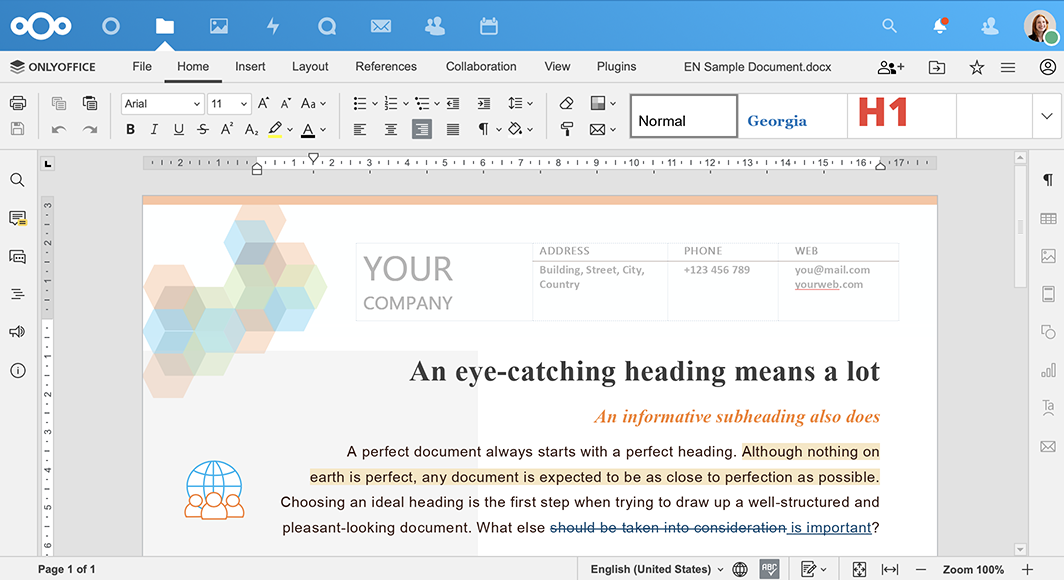Viewport: 1064px width, 580px height.
Task: Open the Find magnifier in left sidebar
Action: (17, 180)
